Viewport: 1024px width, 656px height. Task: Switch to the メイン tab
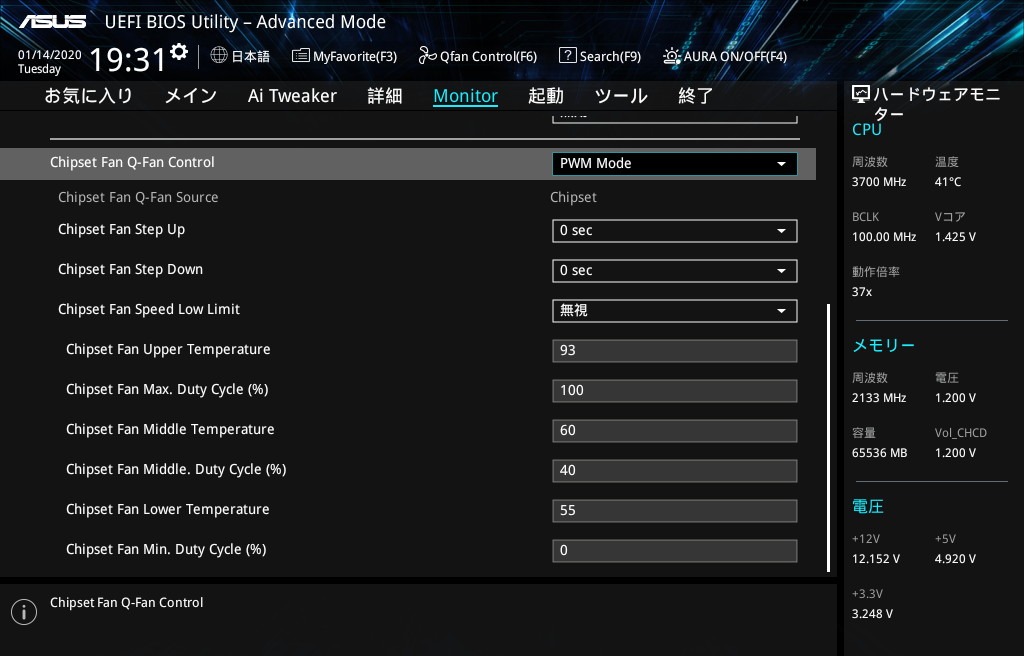coord(191,96)
